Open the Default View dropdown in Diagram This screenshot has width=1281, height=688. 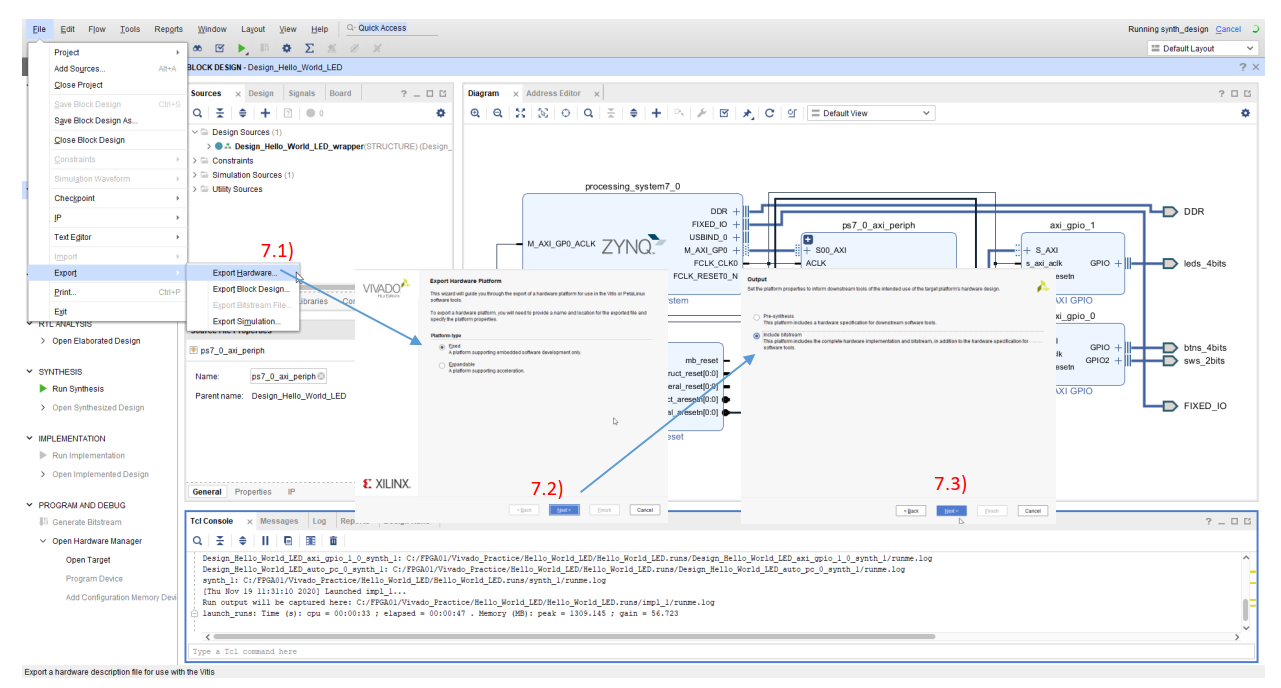coord(870,113)
